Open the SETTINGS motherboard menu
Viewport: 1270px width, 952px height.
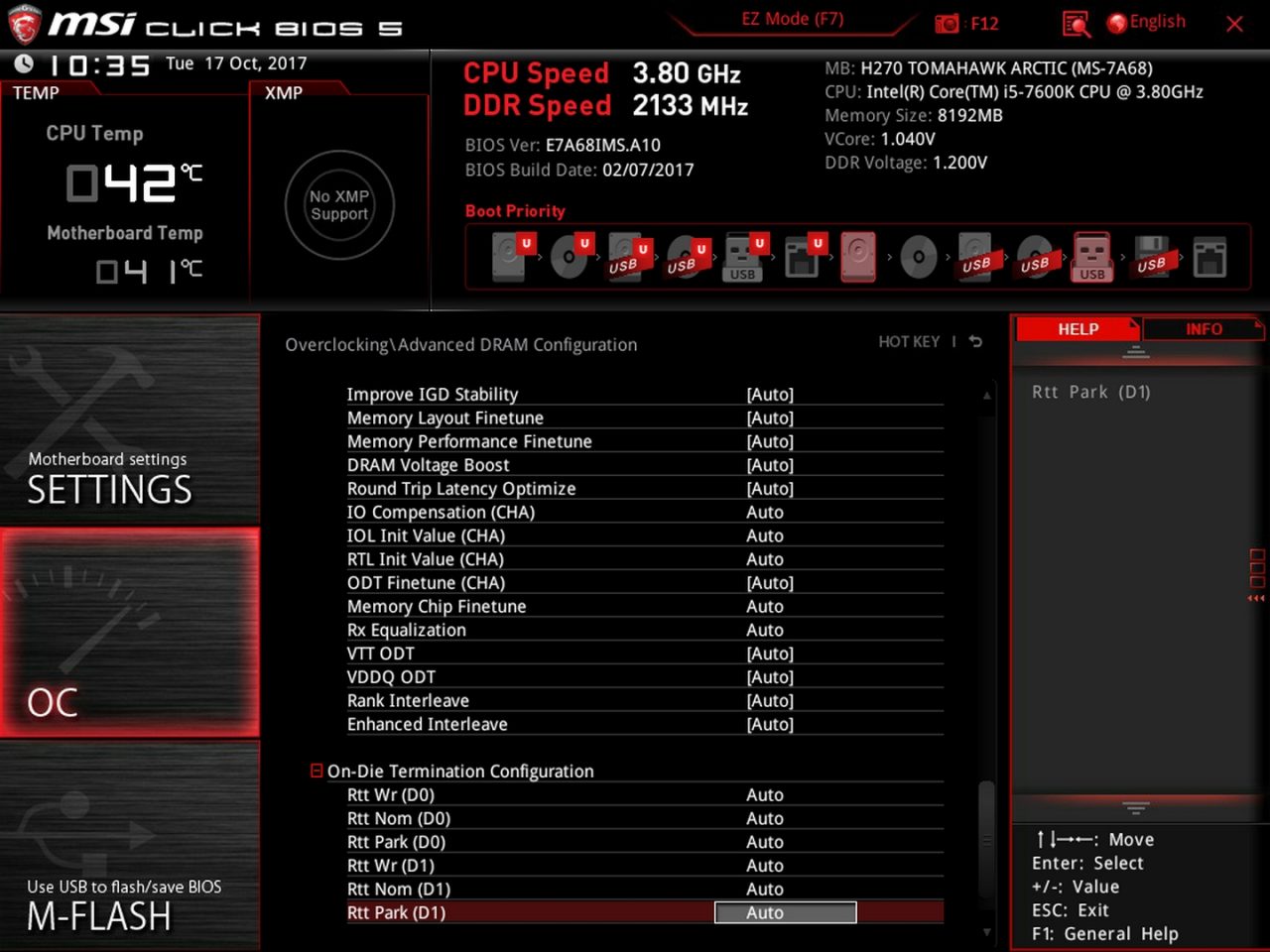[x=129, y=420]
